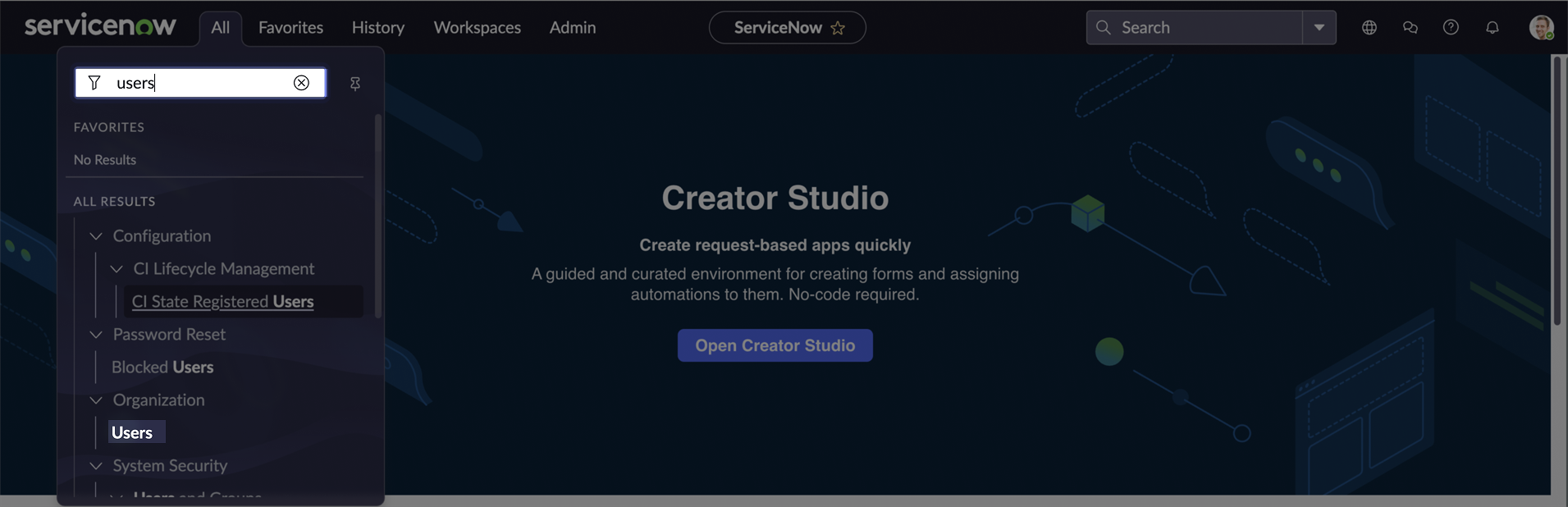Open the Favorites menu
The image size is (1568, 507).
pyautogui.click(x=290, y=27)
